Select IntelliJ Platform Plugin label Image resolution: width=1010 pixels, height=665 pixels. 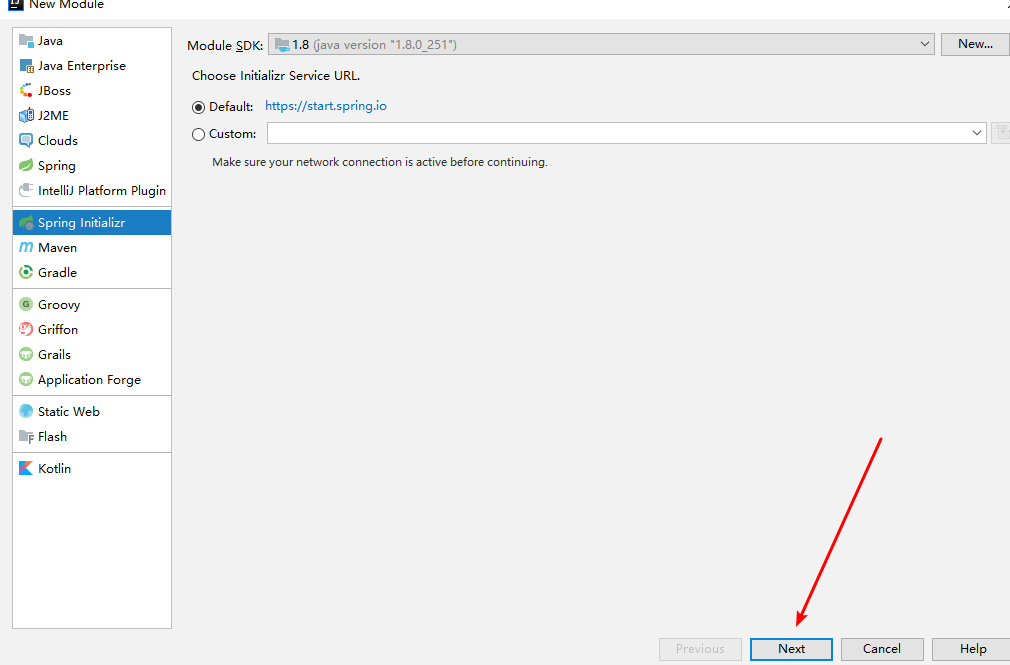click(102, 191)
